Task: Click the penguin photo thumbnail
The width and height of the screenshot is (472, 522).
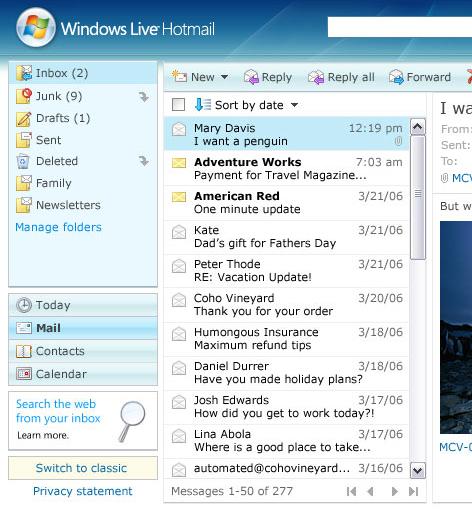Action: (x=456, y=327)
